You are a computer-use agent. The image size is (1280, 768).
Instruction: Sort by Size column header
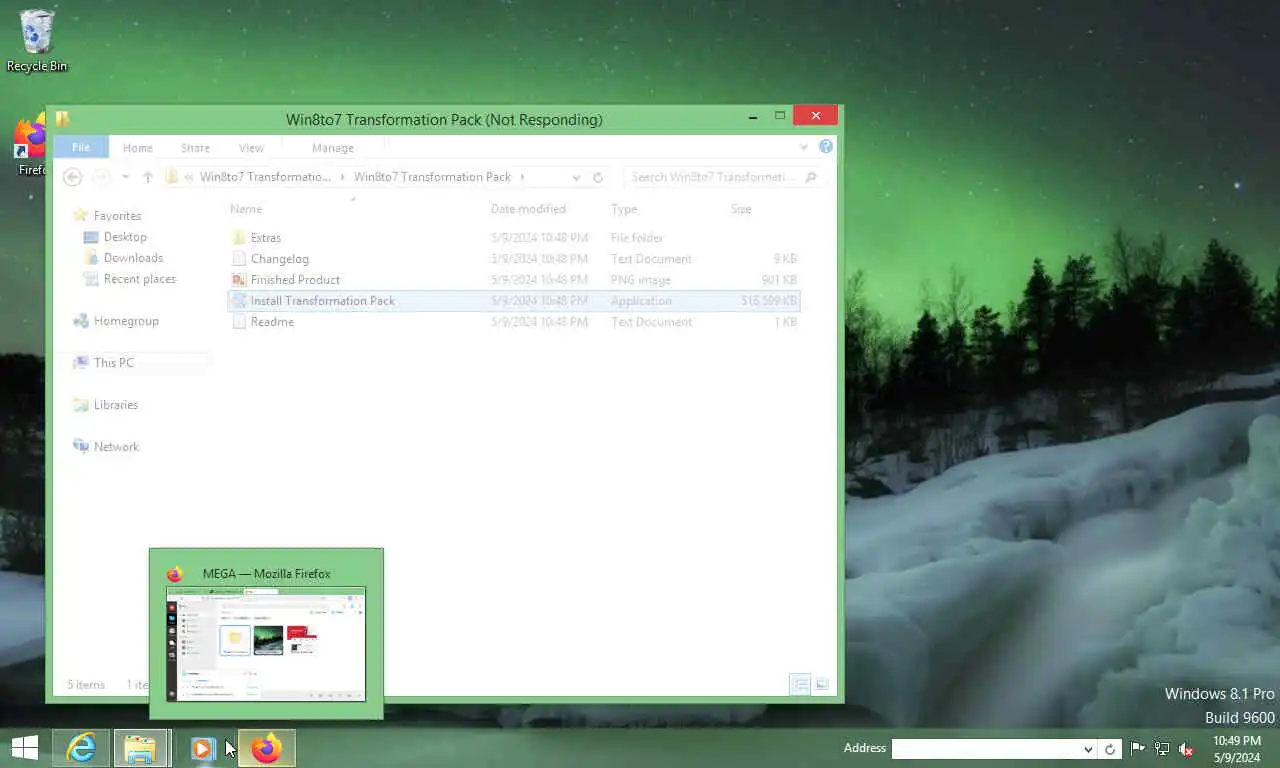741,209
